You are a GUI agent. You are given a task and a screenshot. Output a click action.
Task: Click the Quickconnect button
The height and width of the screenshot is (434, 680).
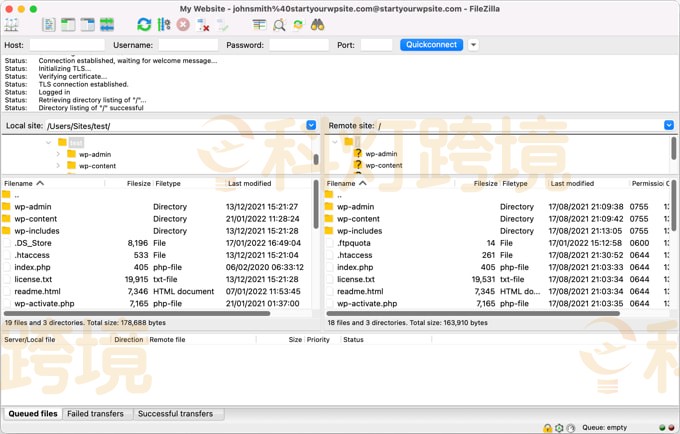(432, 45)
